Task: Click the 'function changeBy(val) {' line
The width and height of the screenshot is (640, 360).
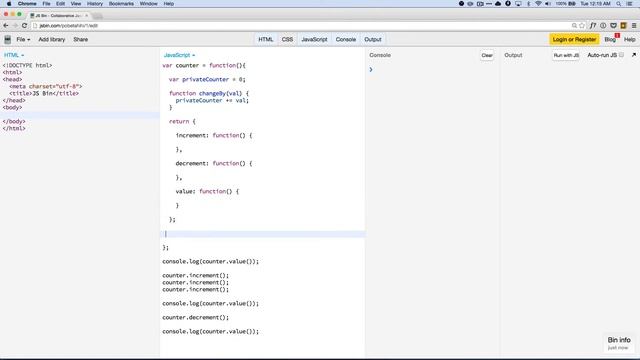Action: [x=209, y=93]
